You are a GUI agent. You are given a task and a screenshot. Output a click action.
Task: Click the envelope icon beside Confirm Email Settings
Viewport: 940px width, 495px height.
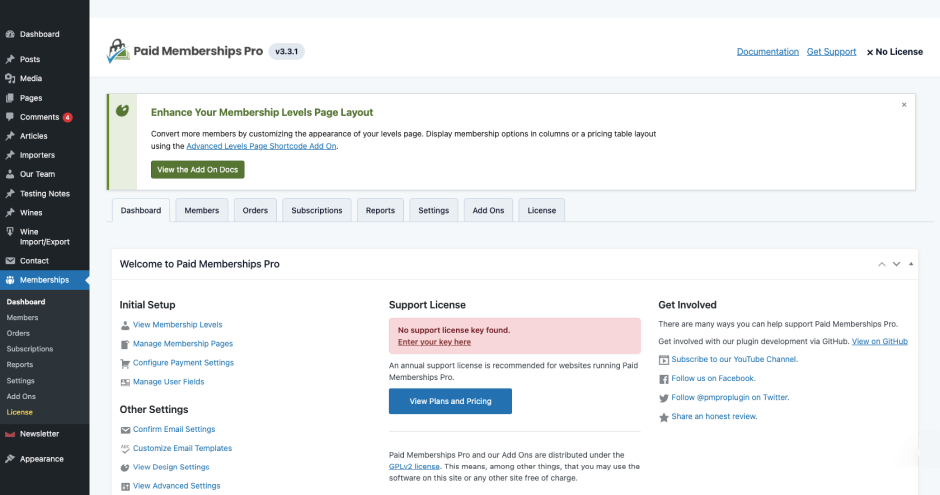(x=125, y=430)
